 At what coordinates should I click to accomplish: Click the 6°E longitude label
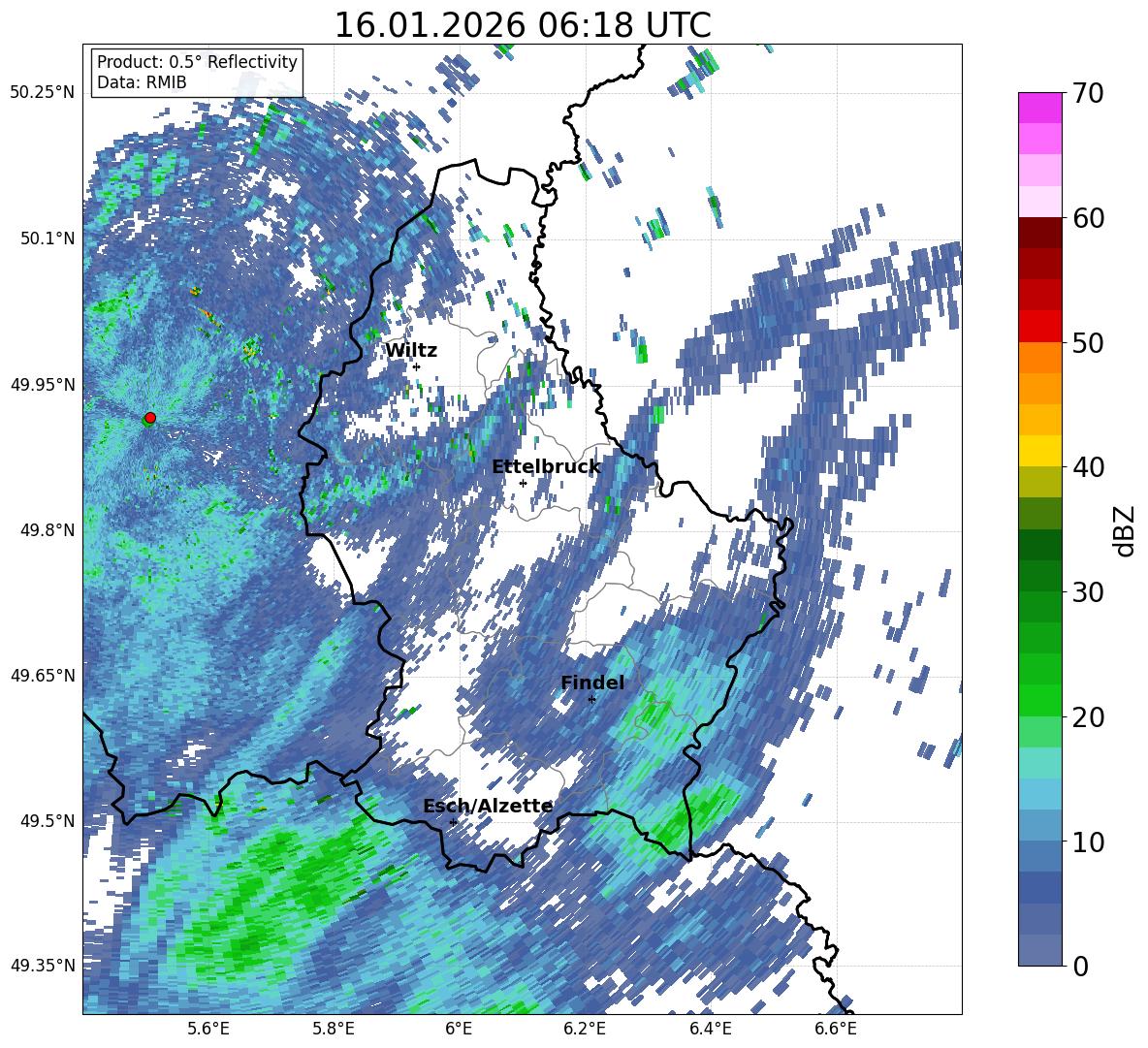pos(459,1030)
